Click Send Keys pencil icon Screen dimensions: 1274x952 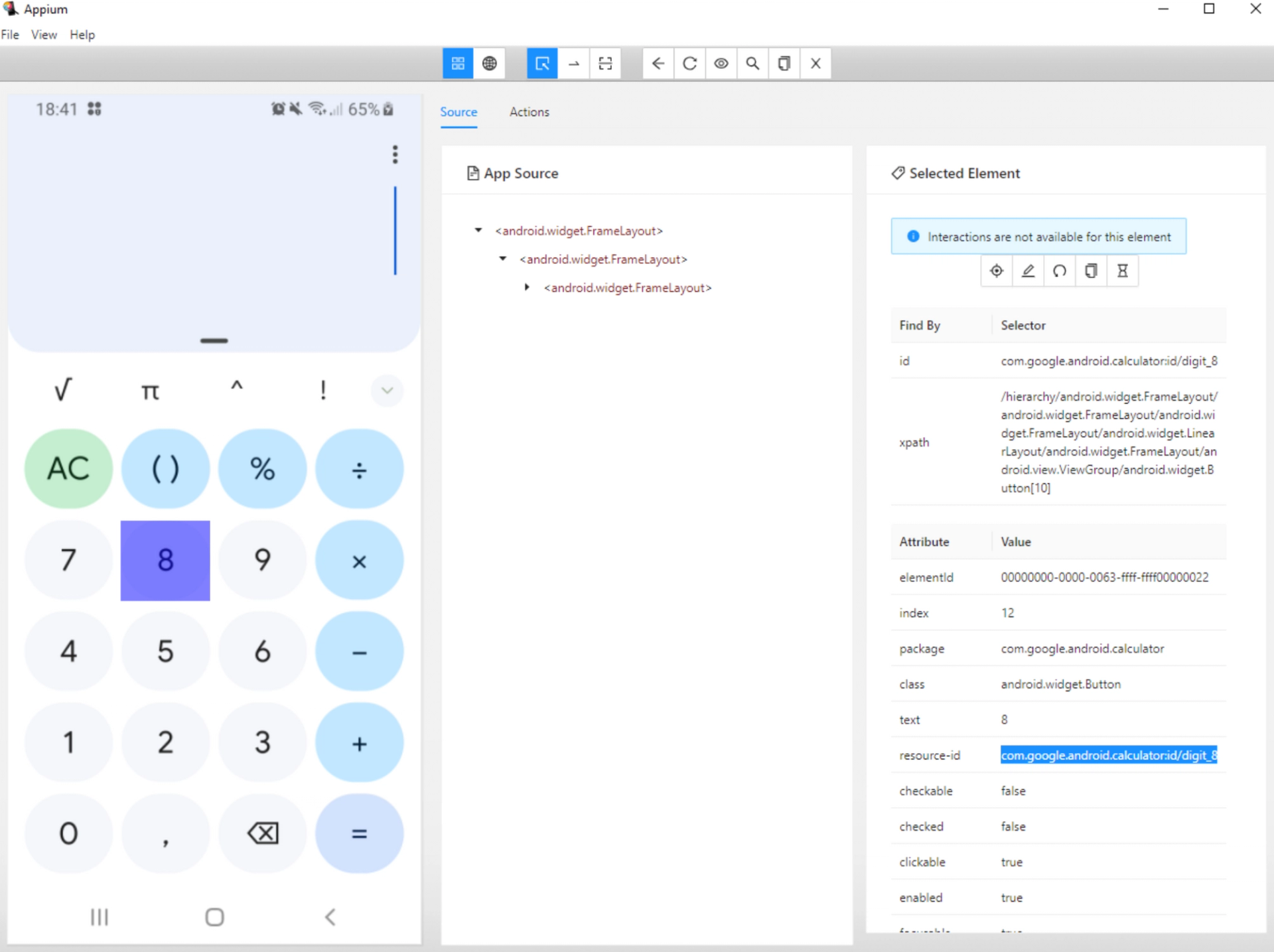point(1028,271)
